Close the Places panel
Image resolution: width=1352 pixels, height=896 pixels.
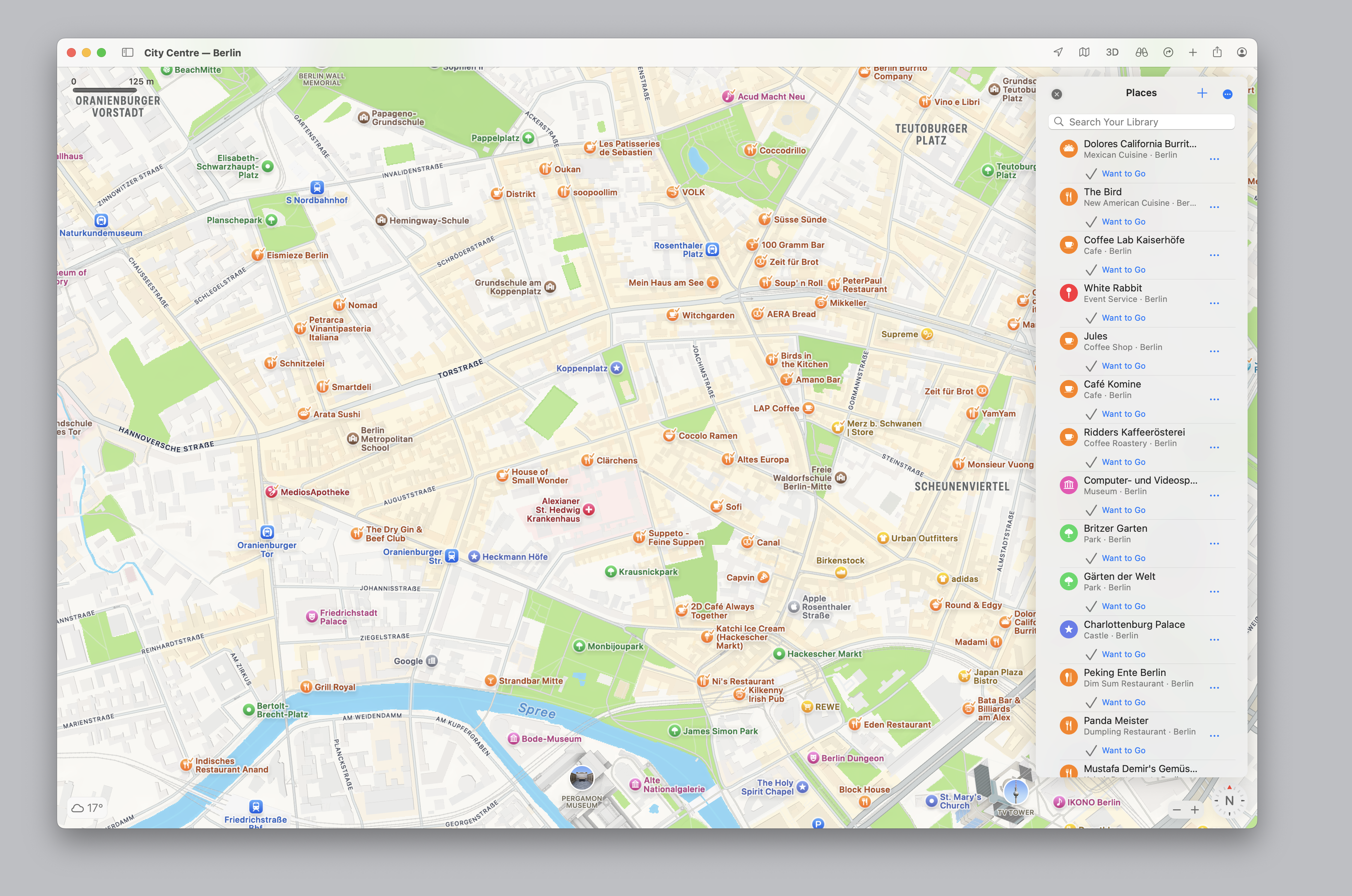point(1057,94)
